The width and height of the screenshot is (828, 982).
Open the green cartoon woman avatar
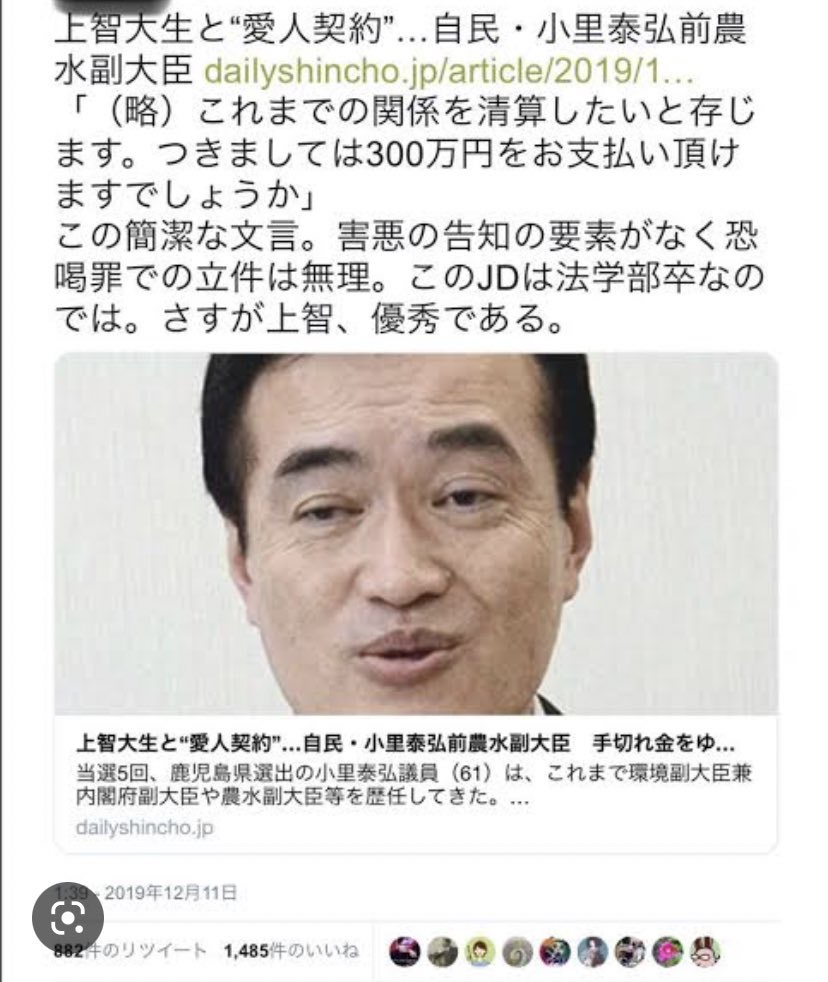480,952
